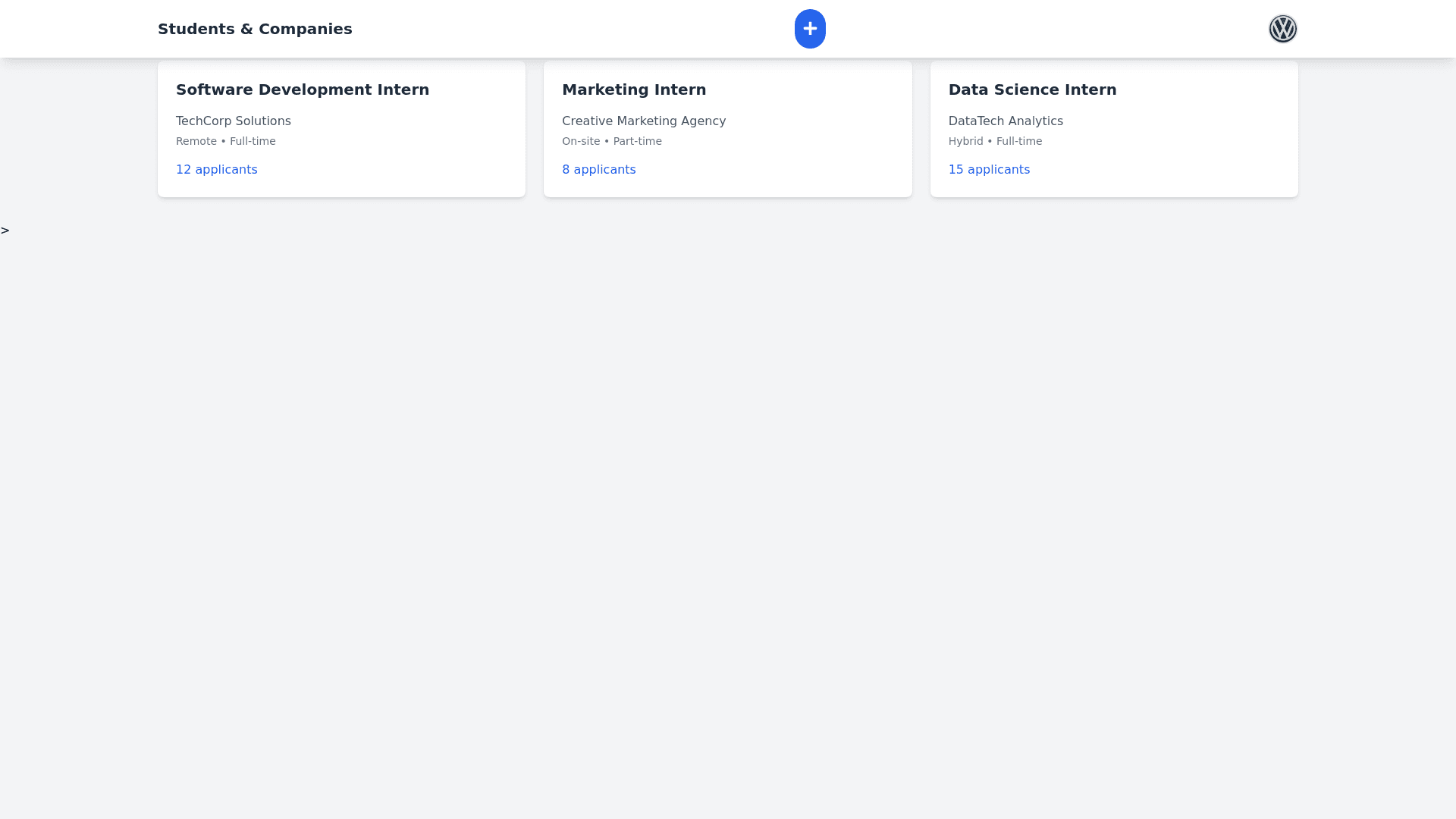Click Hybrid • Full-time job details
This screenshot has width=1456, height=819.
tap(995, 141)
